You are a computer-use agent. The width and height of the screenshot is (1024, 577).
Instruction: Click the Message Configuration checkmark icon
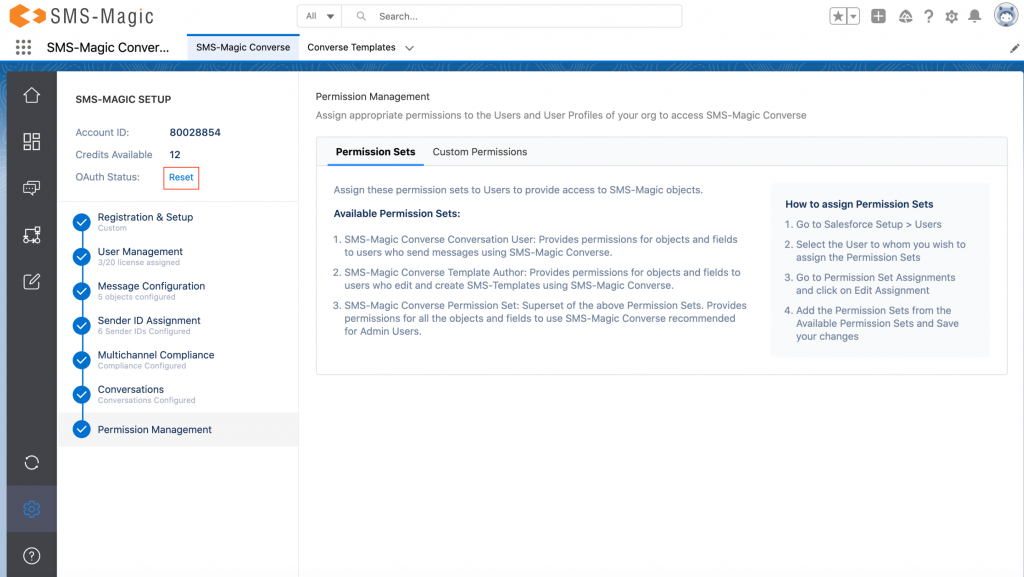pos(82,291)
